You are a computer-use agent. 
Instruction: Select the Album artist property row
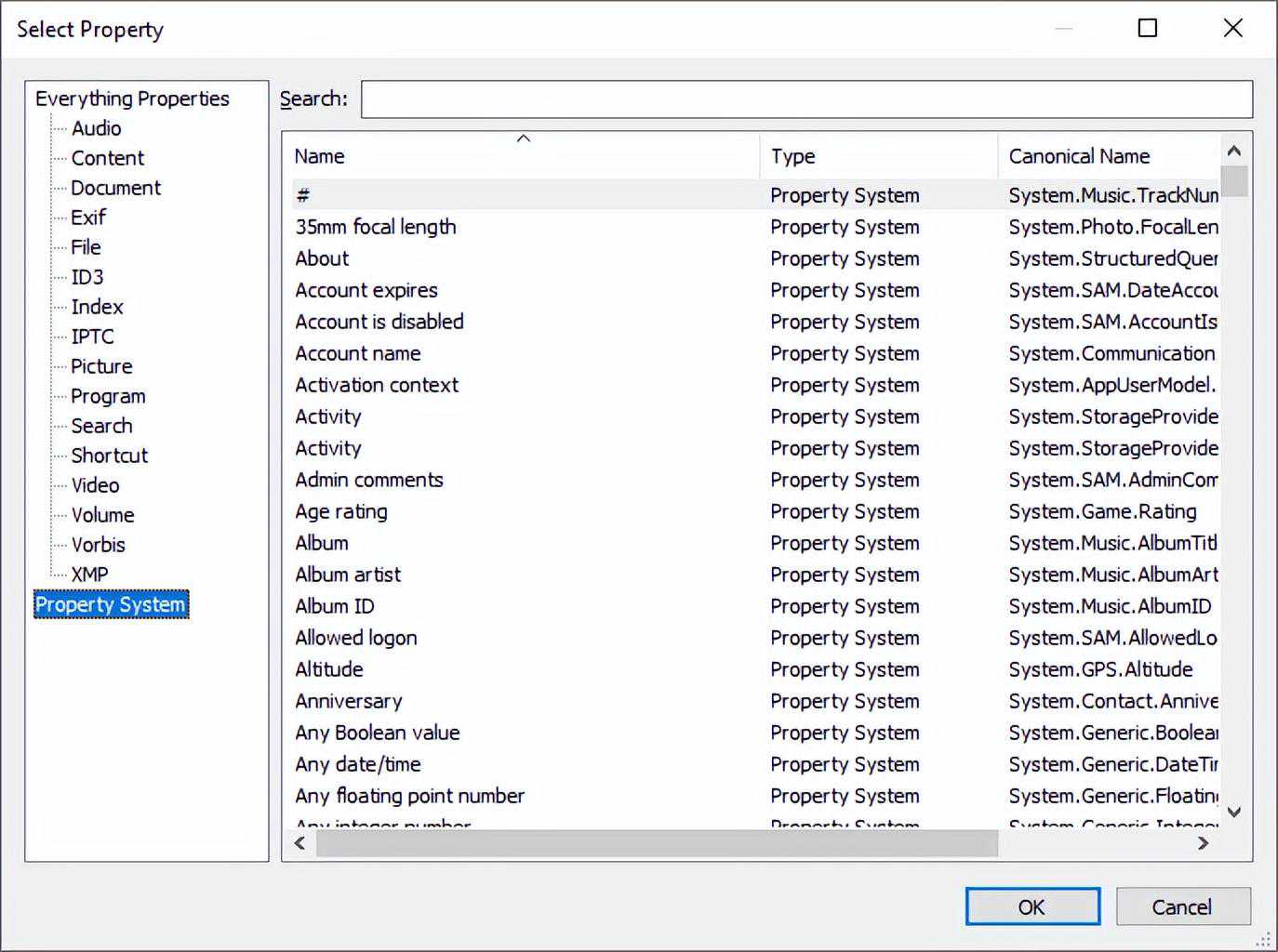348,575
